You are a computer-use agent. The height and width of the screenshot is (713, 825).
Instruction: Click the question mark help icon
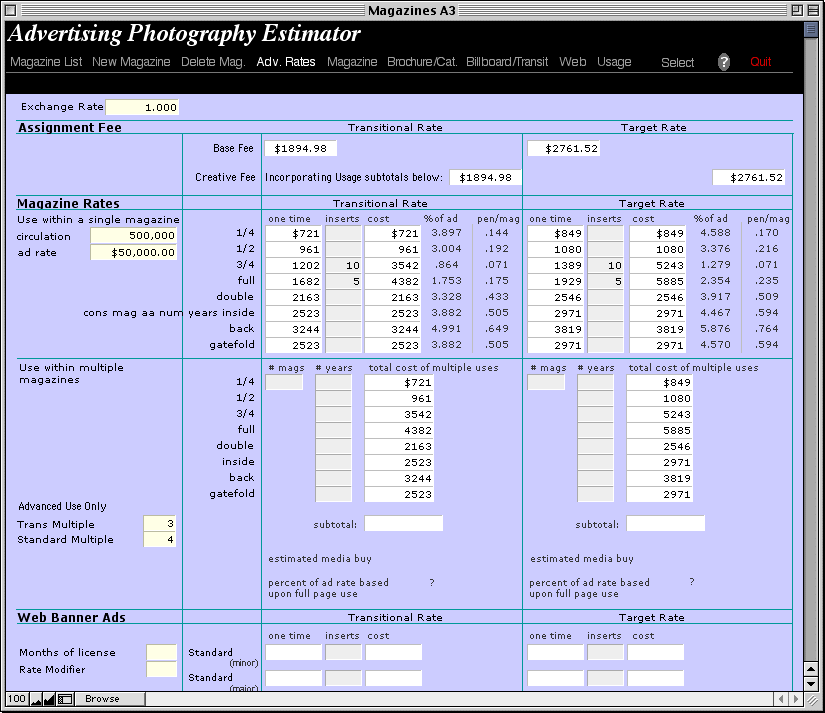pos(724,62)
